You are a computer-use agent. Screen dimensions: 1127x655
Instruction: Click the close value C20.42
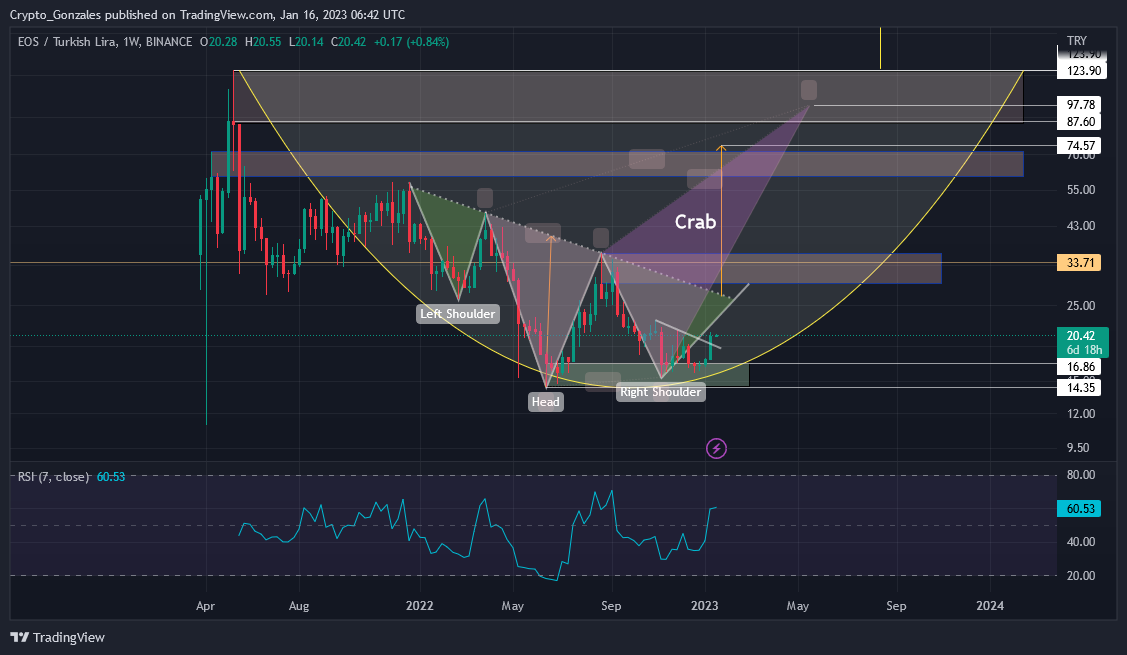pos(349,42)
